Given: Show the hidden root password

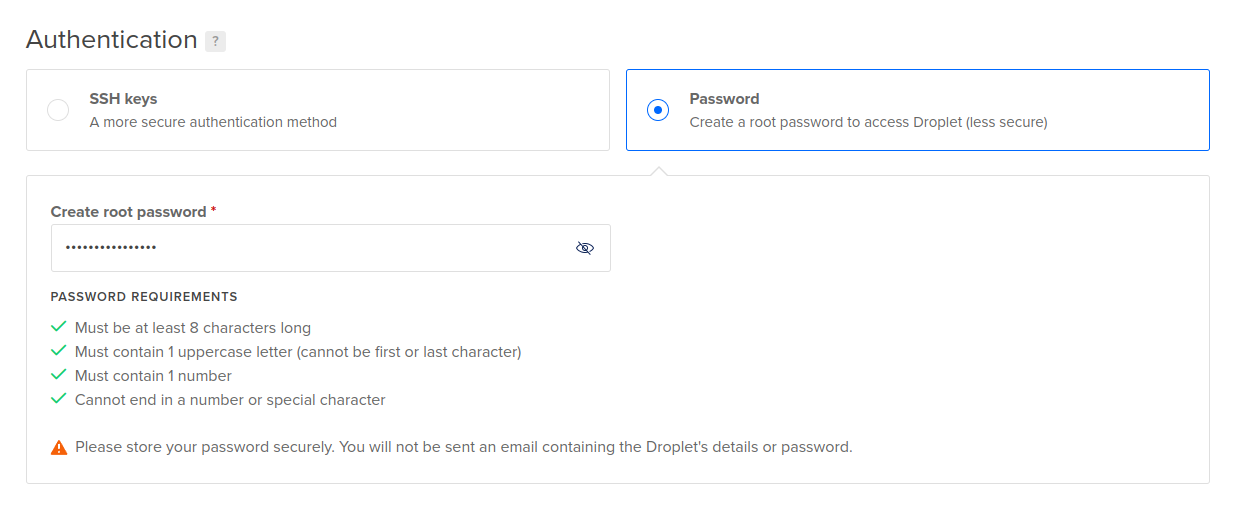Looking at the screenshot, I should (x=585, y=248).
